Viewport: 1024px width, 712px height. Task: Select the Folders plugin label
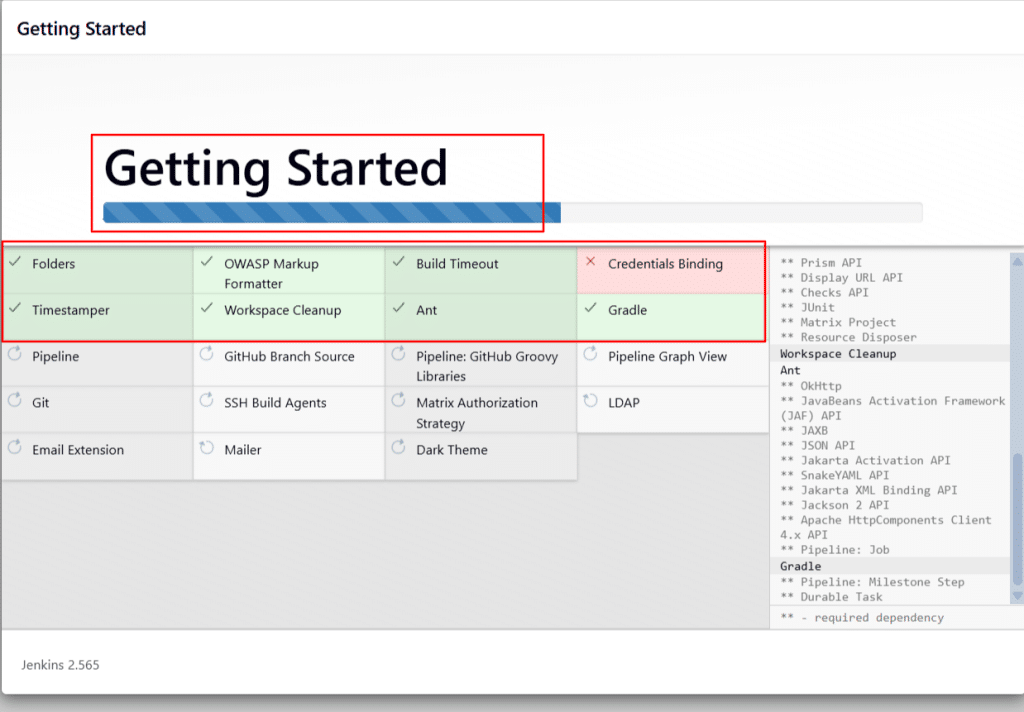[54, 264]
